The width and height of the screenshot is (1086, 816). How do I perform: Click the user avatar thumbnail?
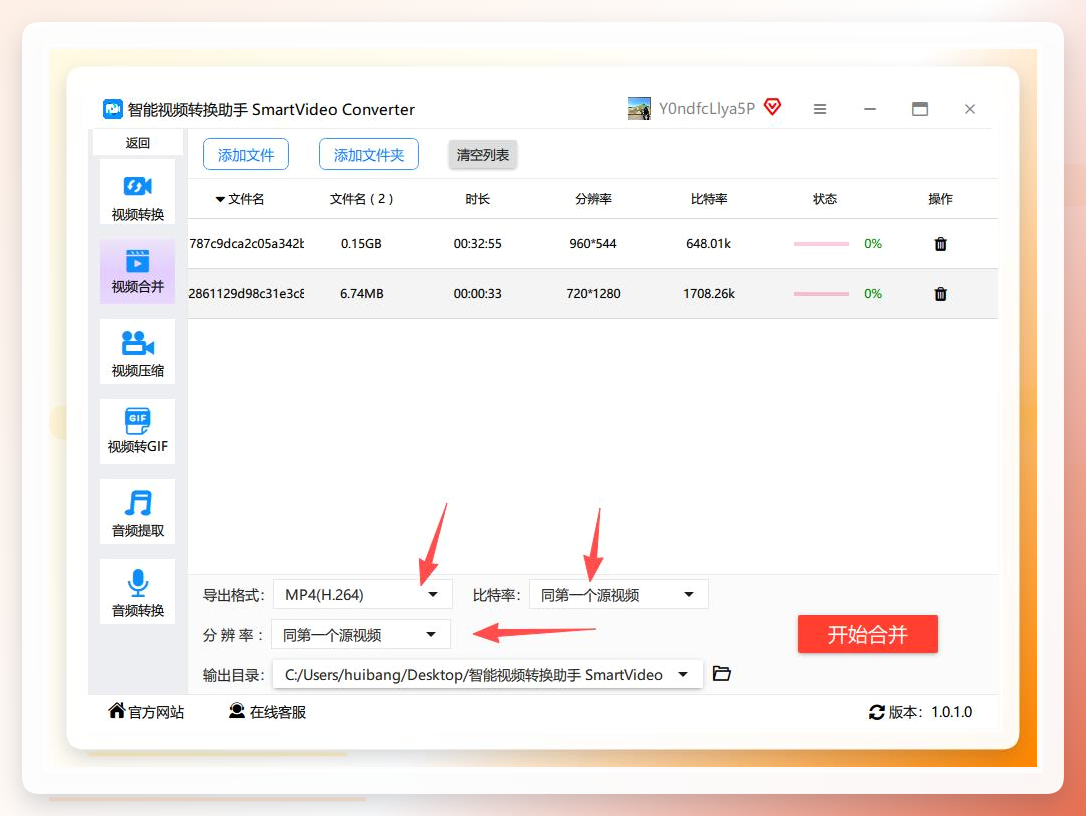click(x=639, y=109)
